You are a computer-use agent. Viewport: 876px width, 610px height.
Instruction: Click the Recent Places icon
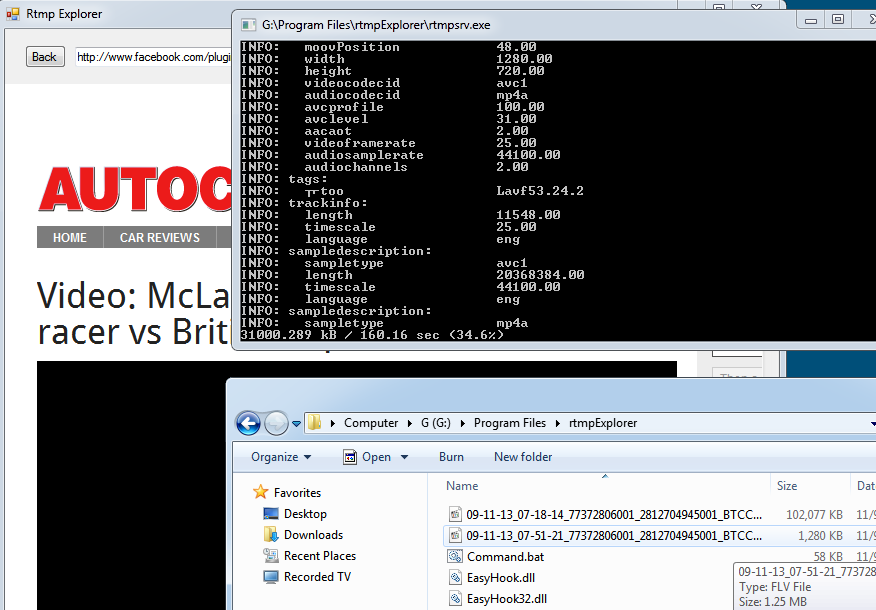[271, 555]
